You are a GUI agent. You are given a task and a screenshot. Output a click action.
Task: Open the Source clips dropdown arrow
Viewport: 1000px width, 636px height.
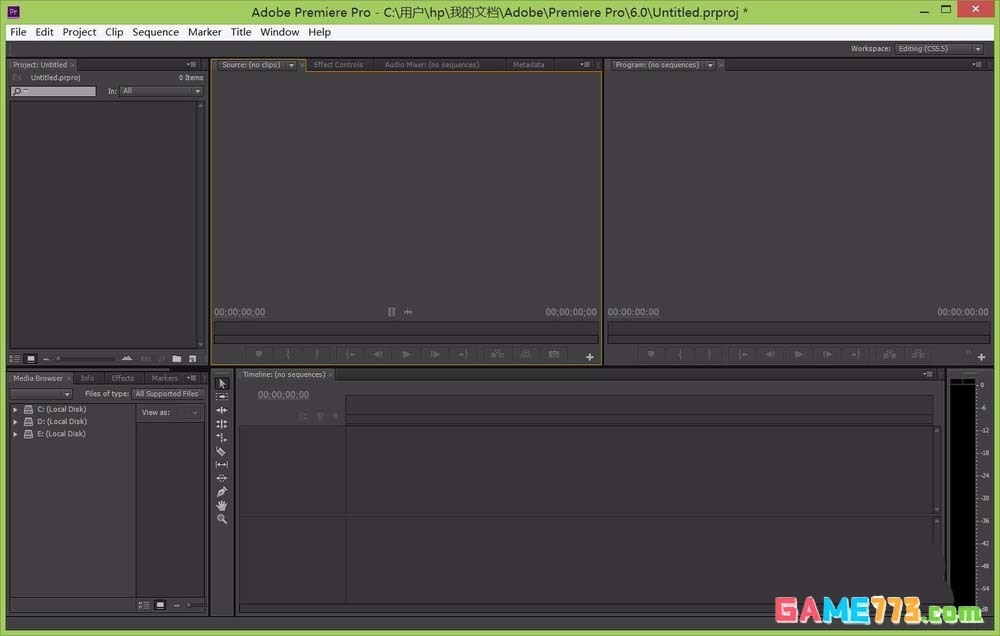click(x=291, y=65)
